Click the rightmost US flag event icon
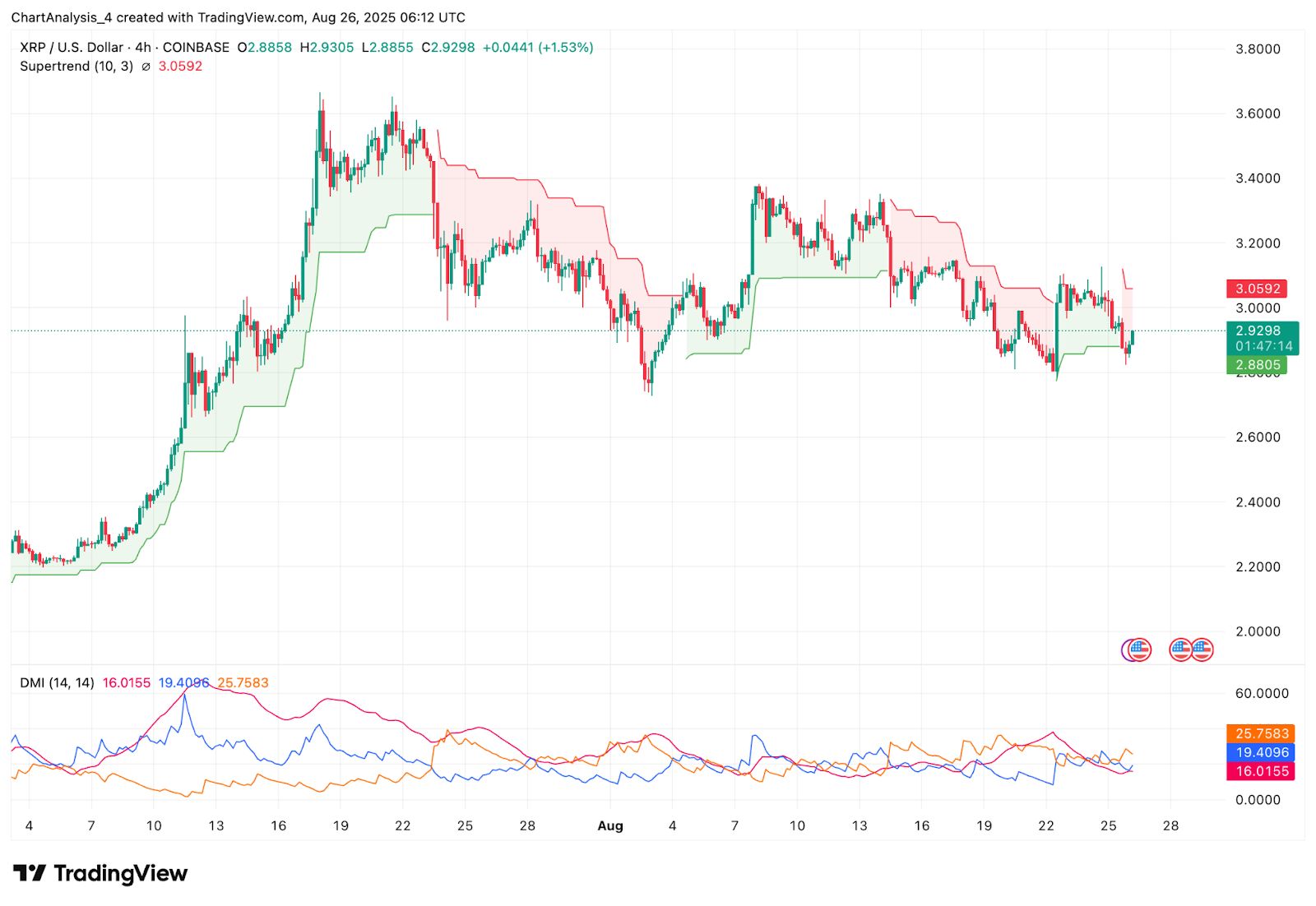1316x906 pixels. (1202, 649)
